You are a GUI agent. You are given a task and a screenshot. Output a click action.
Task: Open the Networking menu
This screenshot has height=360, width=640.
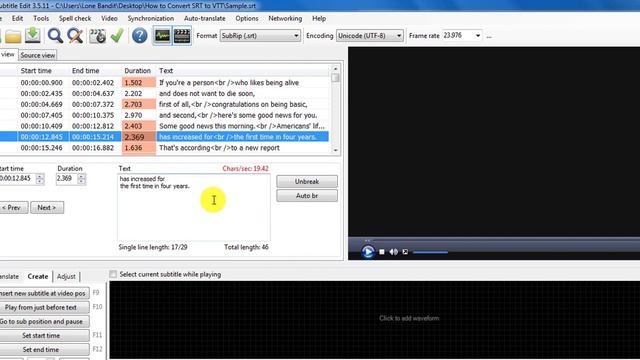click(285, 18)
